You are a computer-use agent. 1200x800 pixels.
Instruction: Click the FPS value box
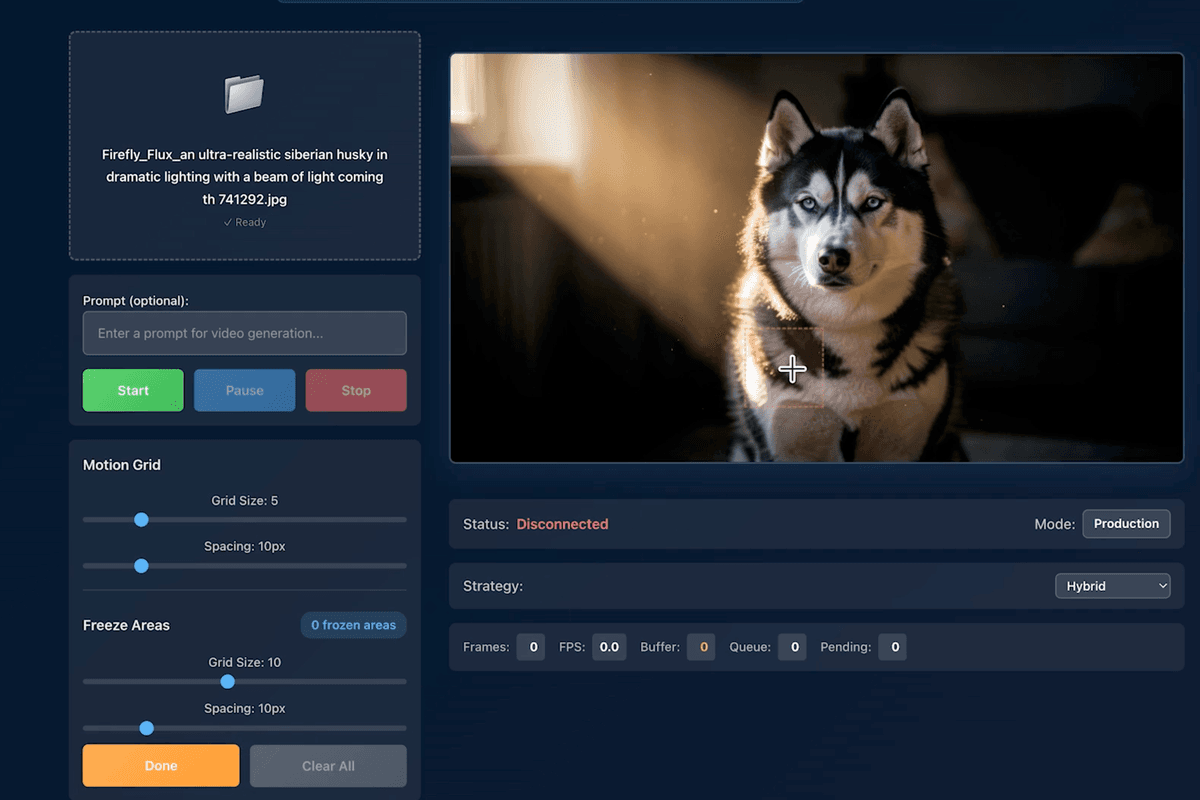[x=608, y=647]
